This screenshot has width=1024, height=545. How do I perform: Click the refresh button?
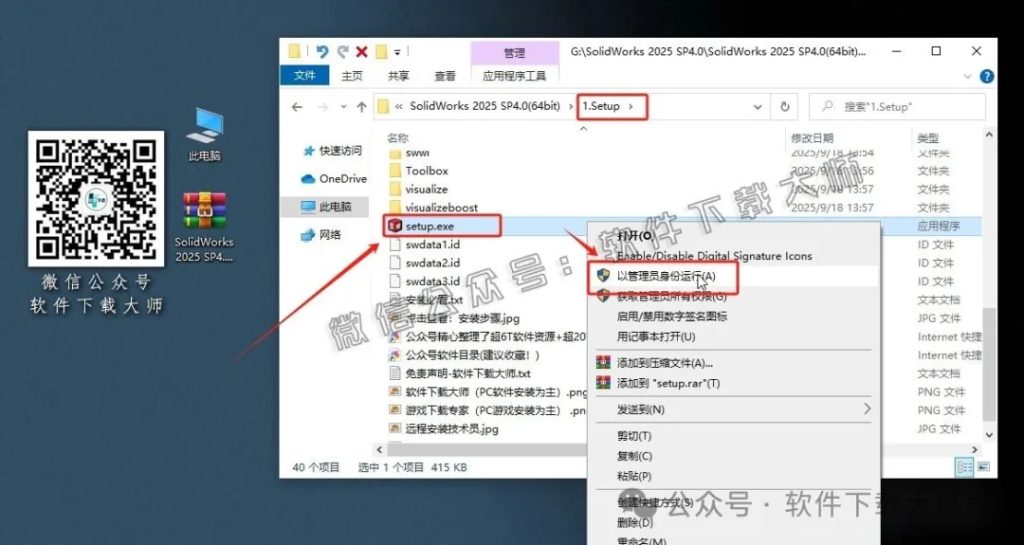[x=785, y=107]
